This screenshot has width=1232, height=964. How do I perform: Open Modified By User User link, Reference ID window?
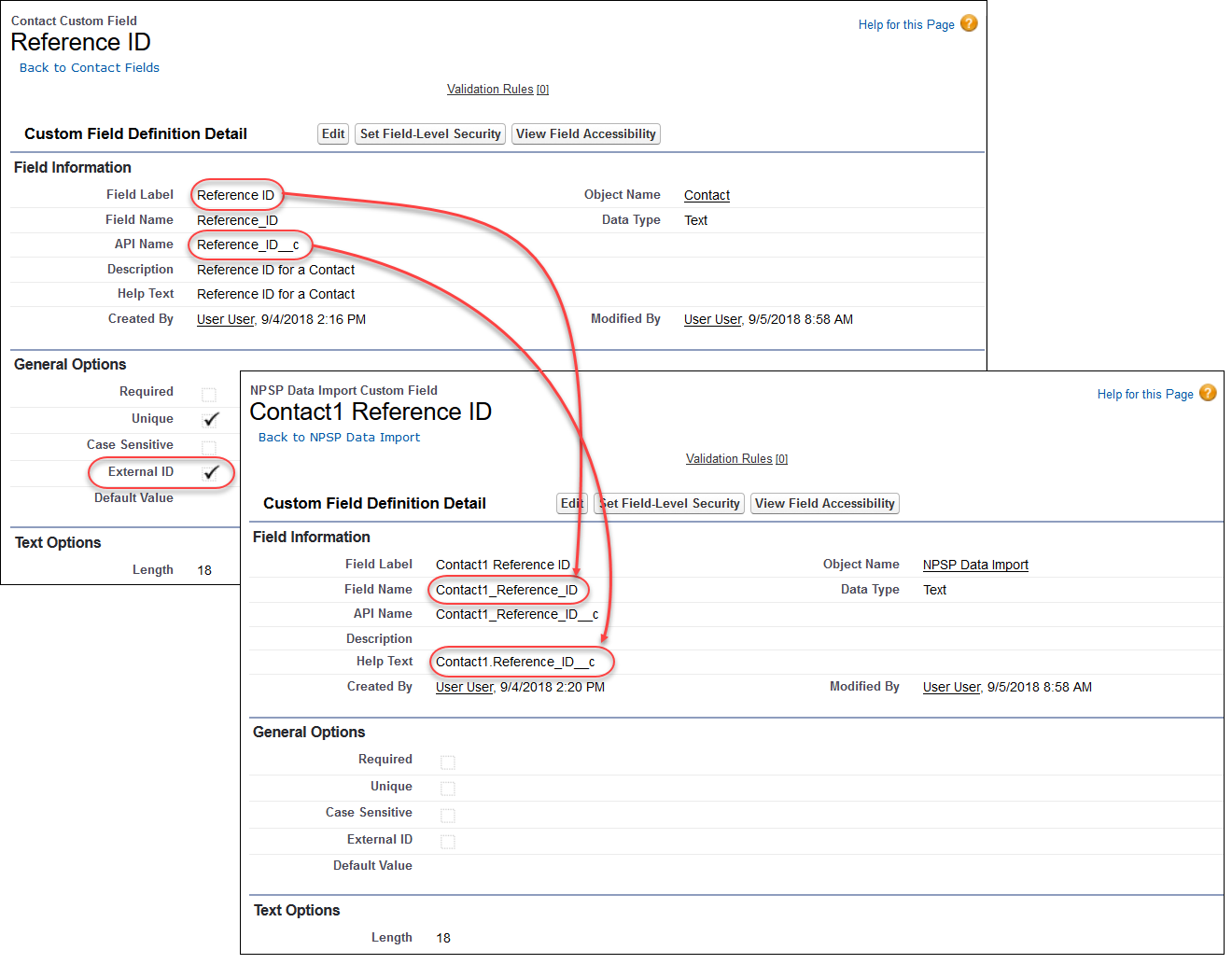(712, 319)
